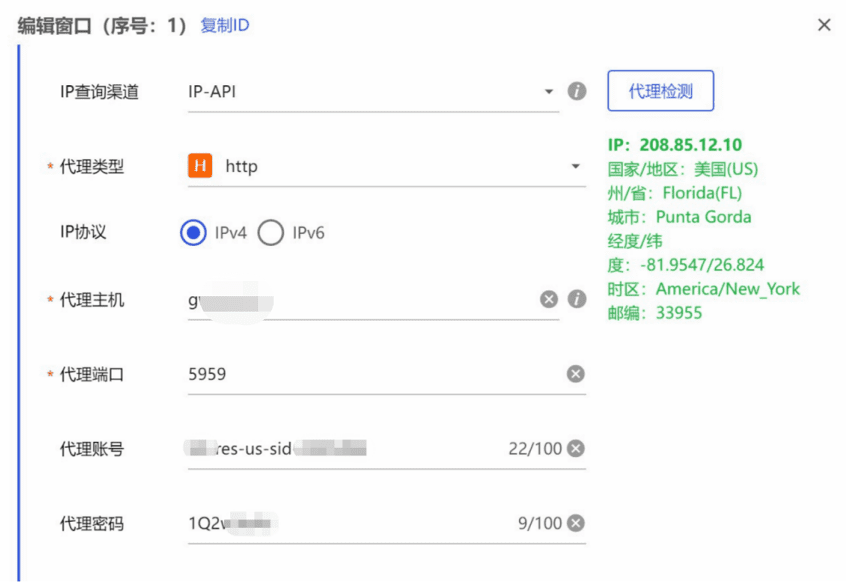Open the IP查询渠道 dropdown arrow
Viewport: 866px width, 585px height.
click(x=549, y=92)
